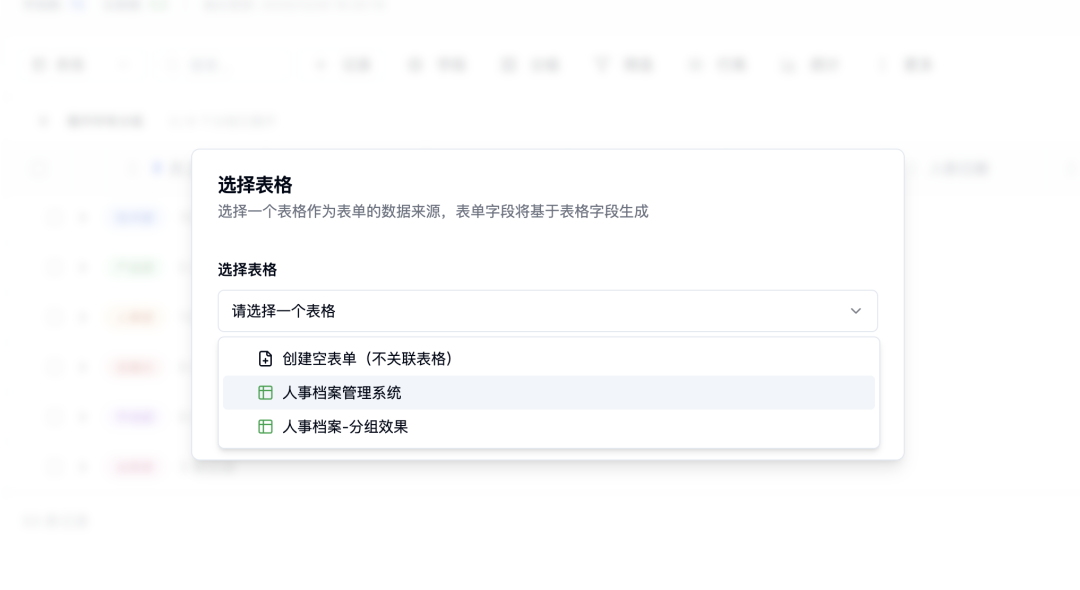Screen dimensions: 1080x590
Task: Click the expand arrow beside the view name
Action: click(x=42, y=120)
